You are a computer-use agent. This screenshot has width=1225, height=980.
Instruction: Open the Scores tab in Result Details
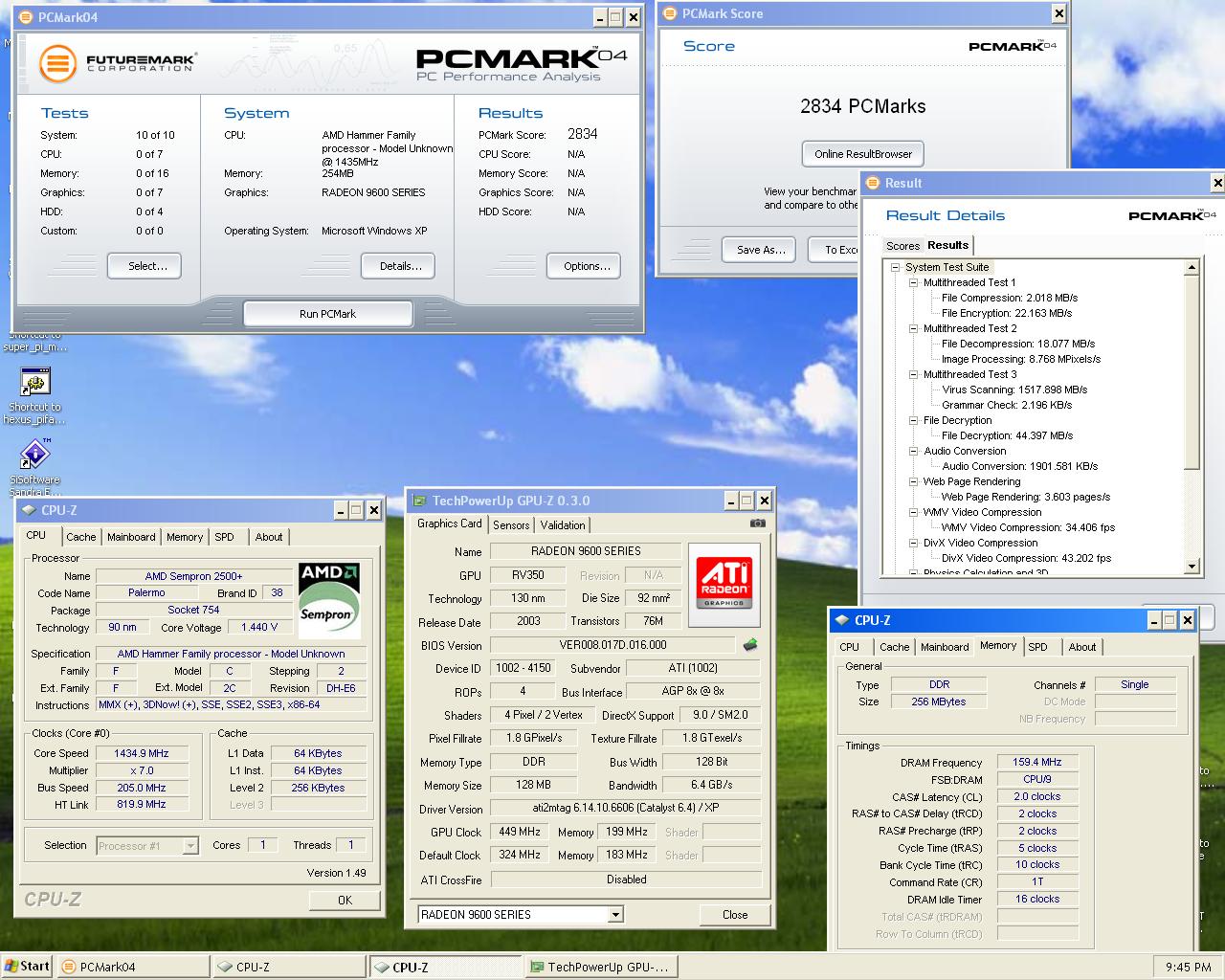coord(902,246)
